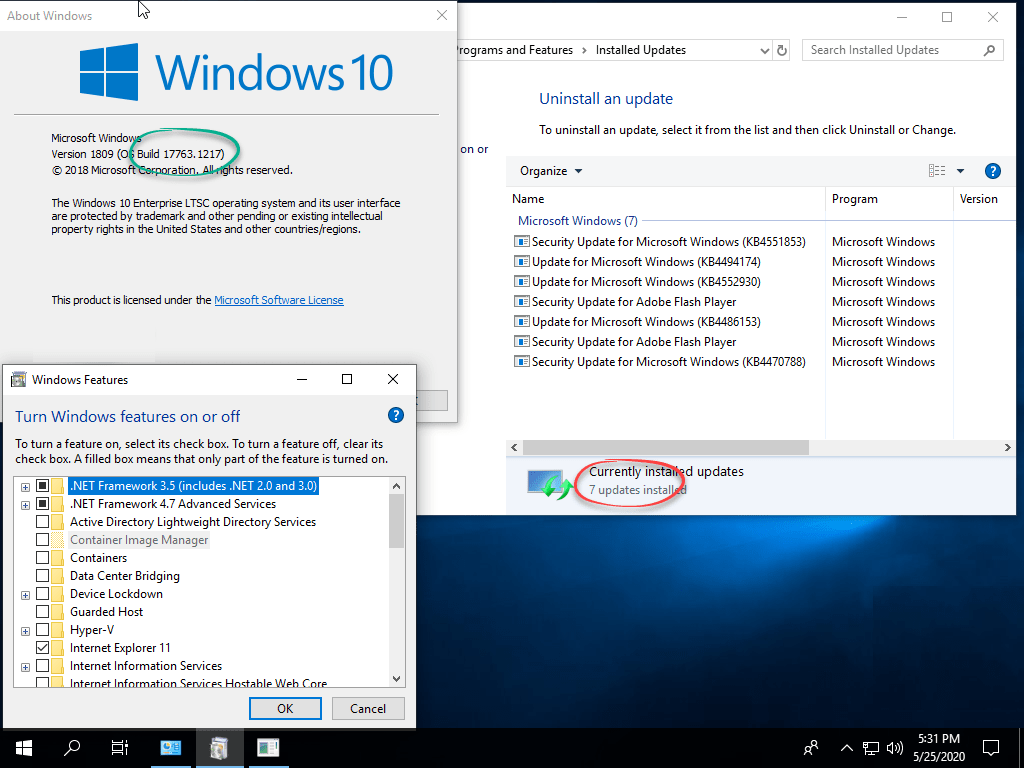
Task: Switch to the Control Panel taskbar app
Action: coord(170,747)
